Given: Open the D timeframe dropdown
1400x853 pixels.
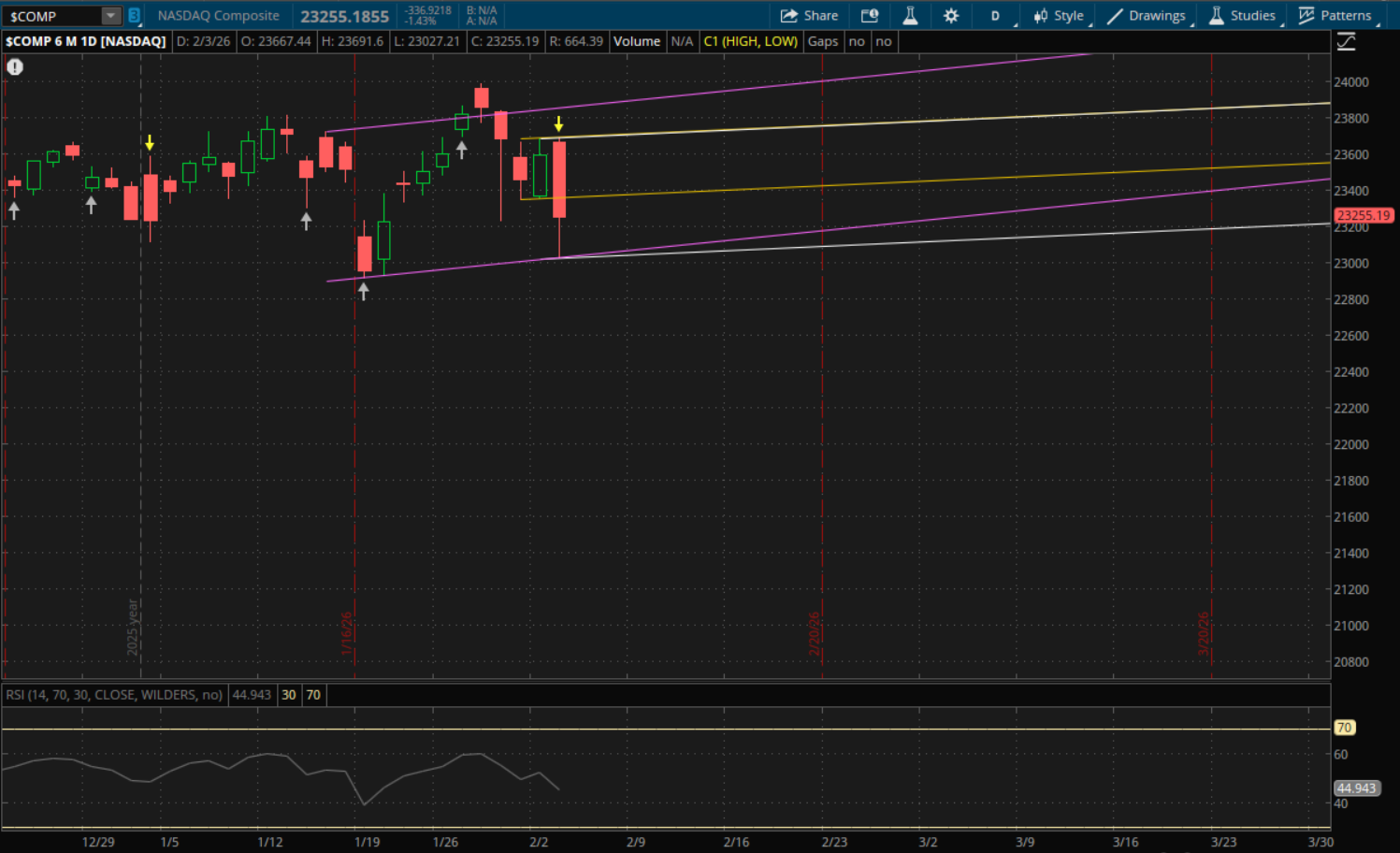Looking at the screenshot, I should [x=996, y=16].
